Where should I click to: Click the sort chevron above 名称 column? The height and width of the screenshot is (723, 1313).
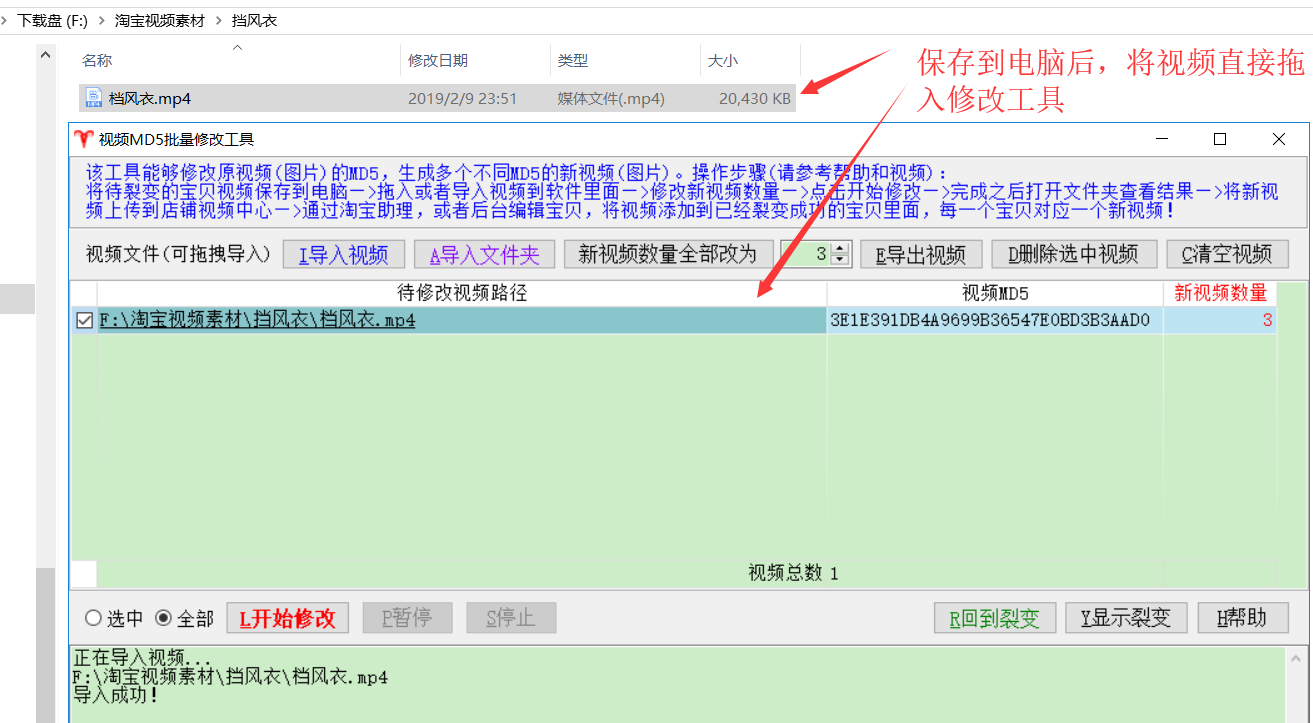[237, 47]
